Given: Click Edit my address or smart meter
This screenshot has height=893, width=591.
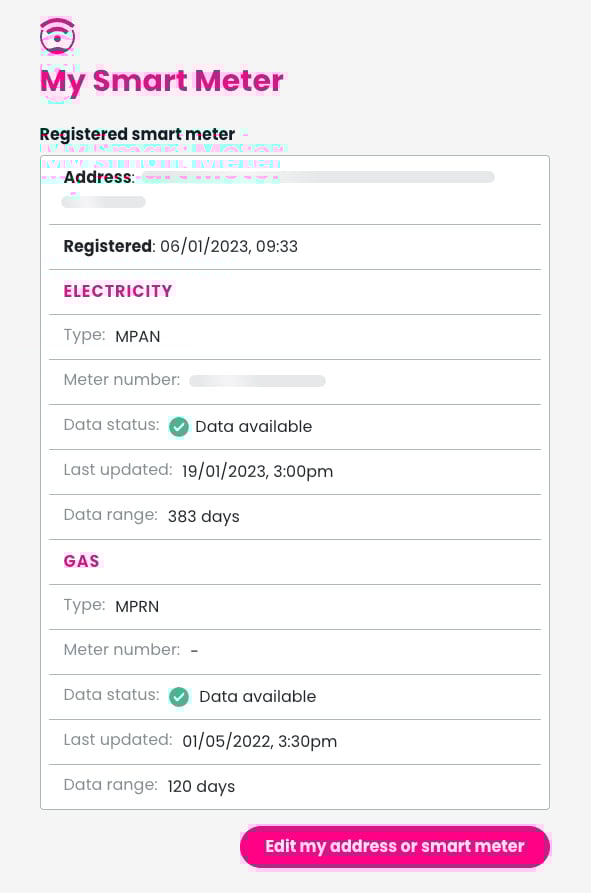Looking at the screenshot, I should [394, 846].
